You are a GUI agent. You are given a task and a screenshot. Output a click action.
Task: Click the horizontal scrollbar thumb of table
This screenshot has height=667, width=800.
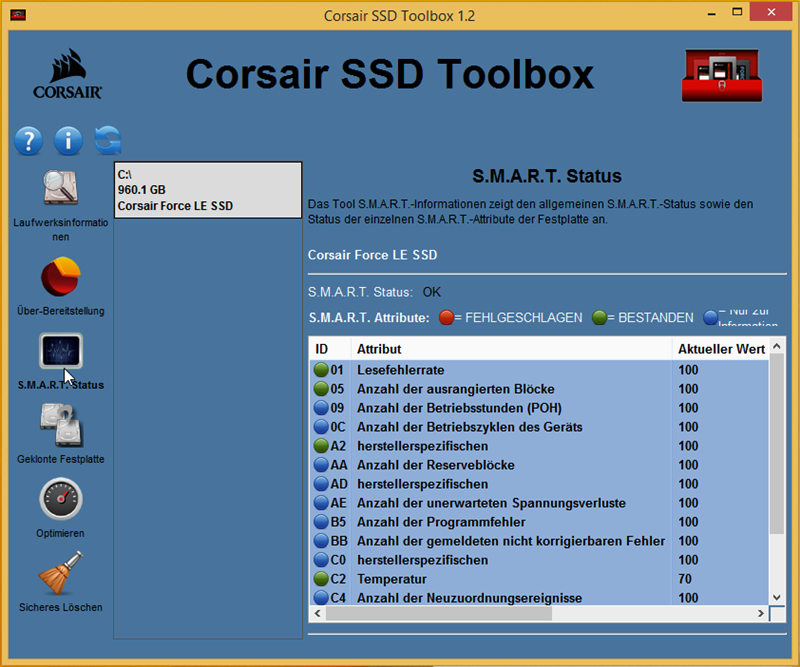(439, 613)
